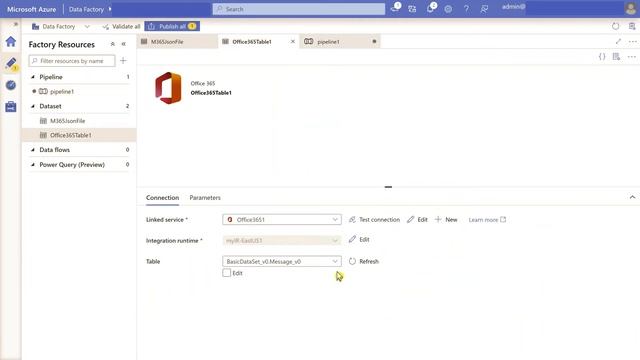Click Test connection
Viewport: 640px width, 360px height.
point(374,220)
